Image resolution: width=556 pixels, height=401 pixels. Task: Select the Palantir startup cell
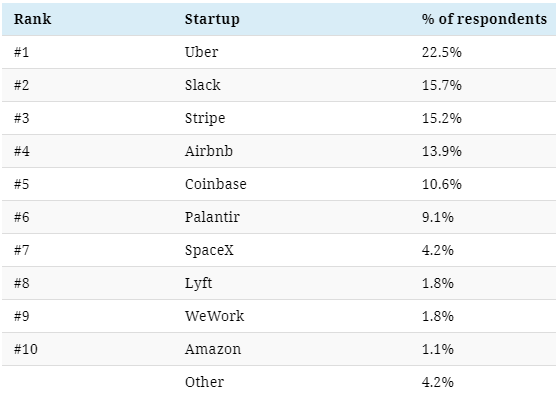[212, 217]
